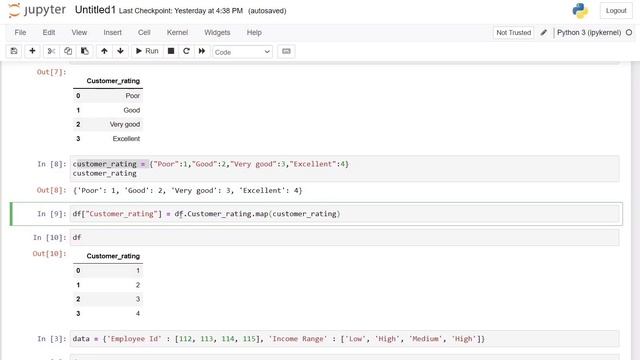Open the File menu
This screenshot has height=360, width=640.
[x=20, y=33]
